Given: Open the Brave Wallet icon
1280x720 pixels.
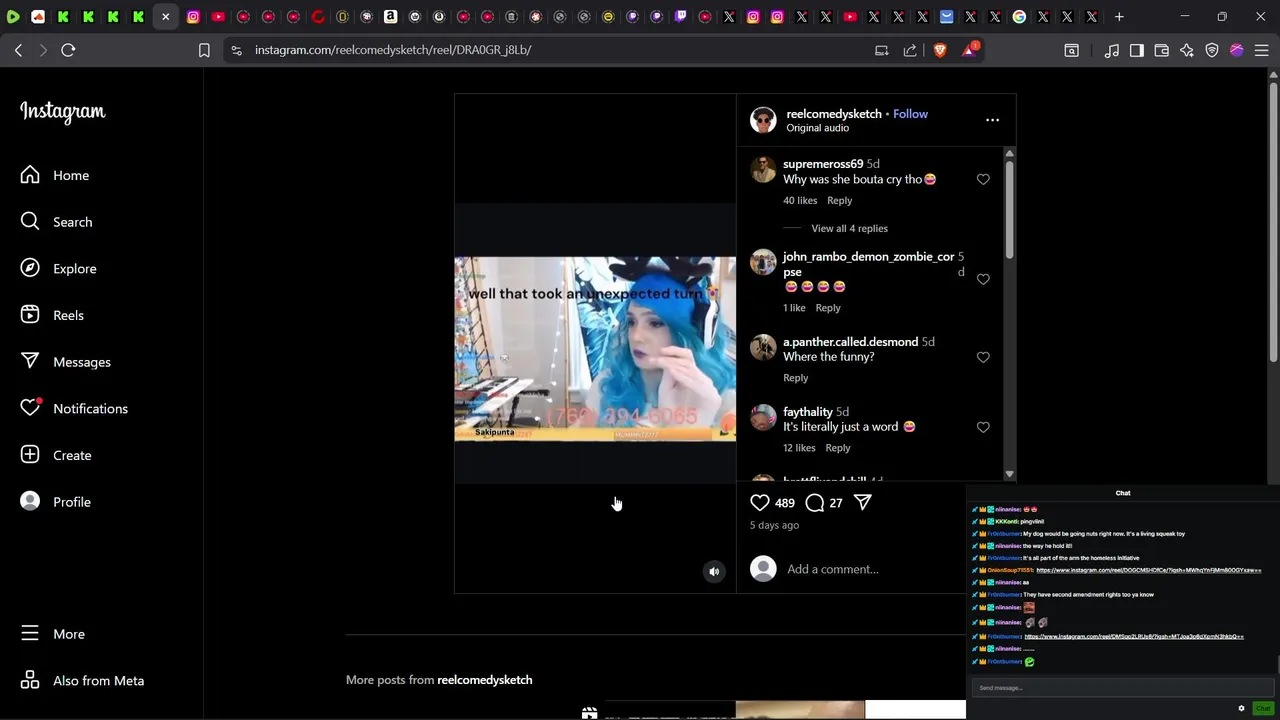Looking at the screenshot, I should (x=1162, y=50).
